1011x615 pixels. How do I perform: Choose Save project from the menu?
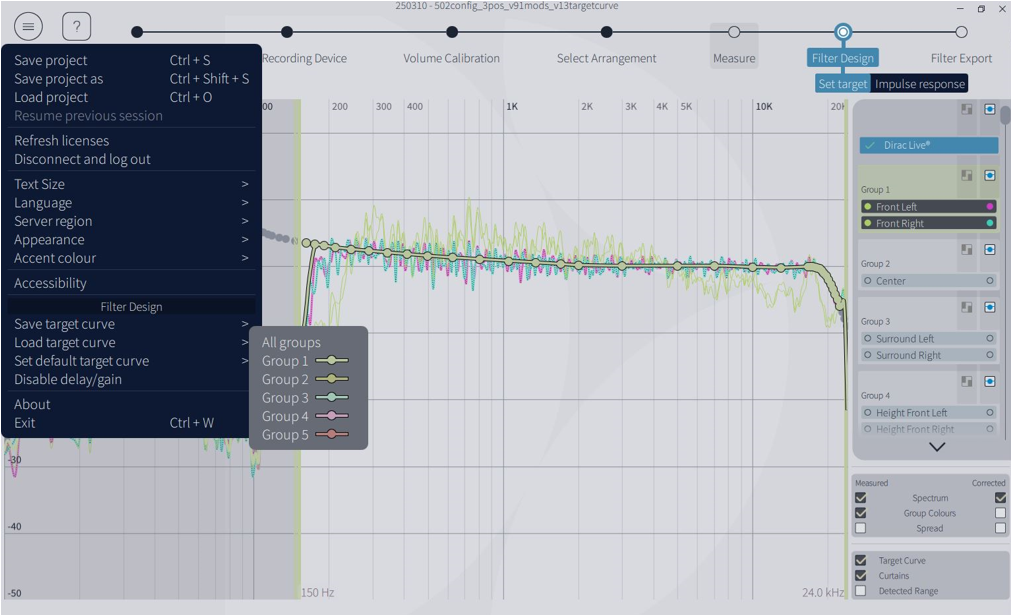click(x=132, y=61)
